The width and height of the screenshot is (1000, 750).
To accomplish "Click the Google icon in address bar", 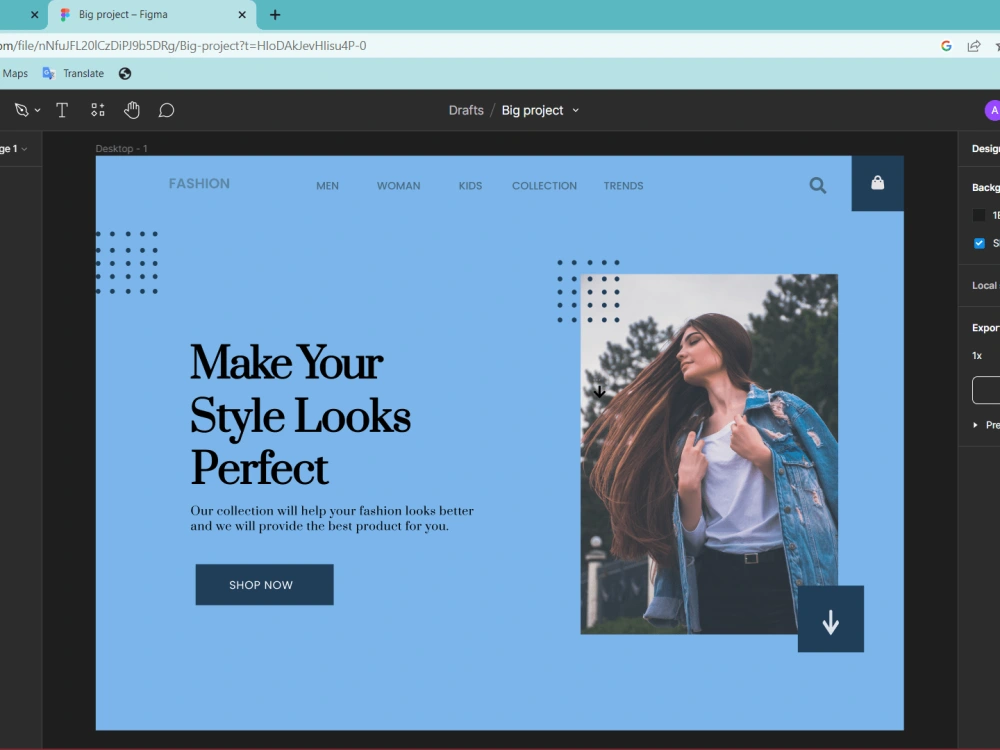I will [946, 46].
